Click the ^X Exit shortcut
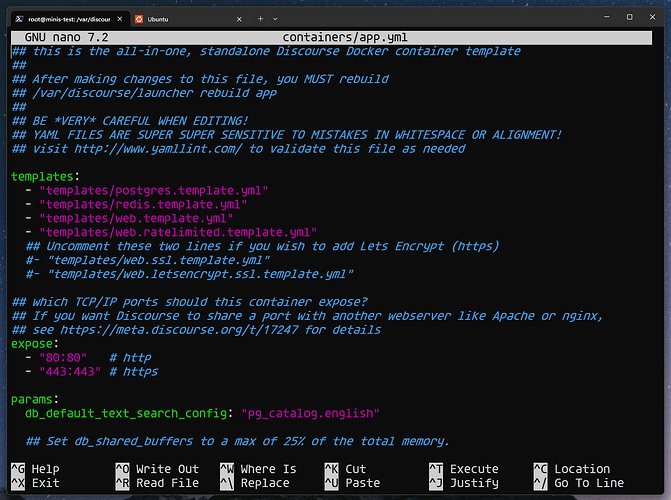 (x=35, y=483)
